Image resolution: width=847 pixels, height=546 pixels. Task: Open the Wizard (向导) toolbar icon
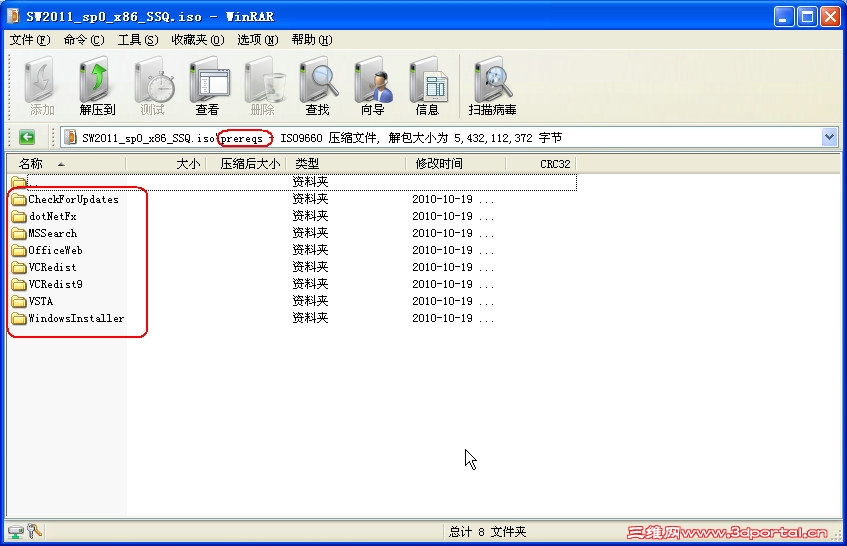[x=373, y=86]
